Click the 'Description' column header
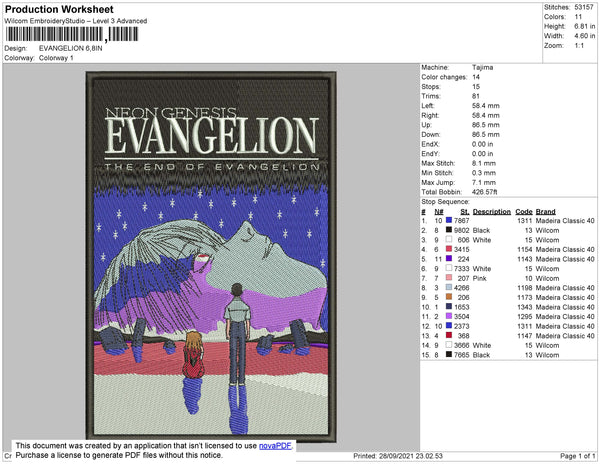The image size is (600, 464). pos(492,212)
